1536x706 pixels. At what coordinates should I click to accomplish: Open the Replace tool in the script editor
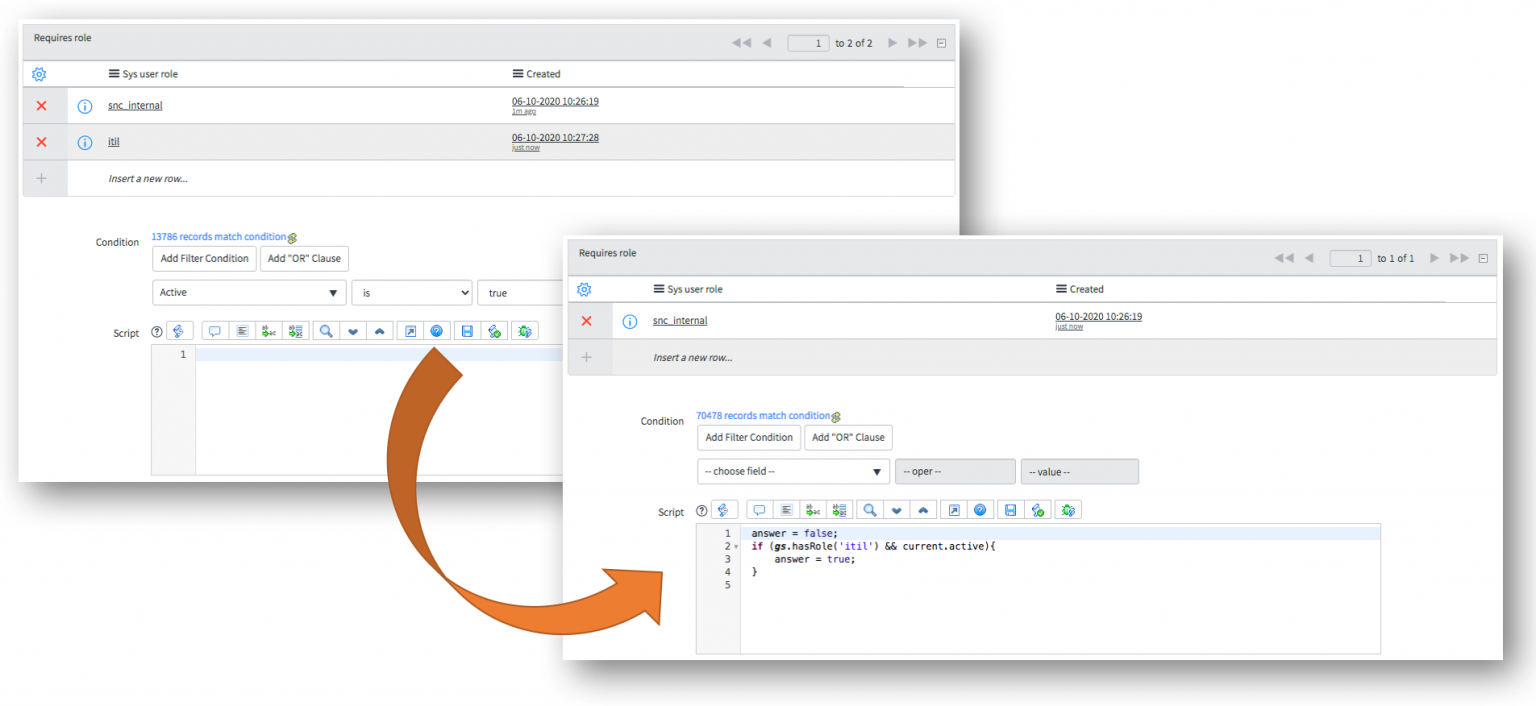pos(812,509)
